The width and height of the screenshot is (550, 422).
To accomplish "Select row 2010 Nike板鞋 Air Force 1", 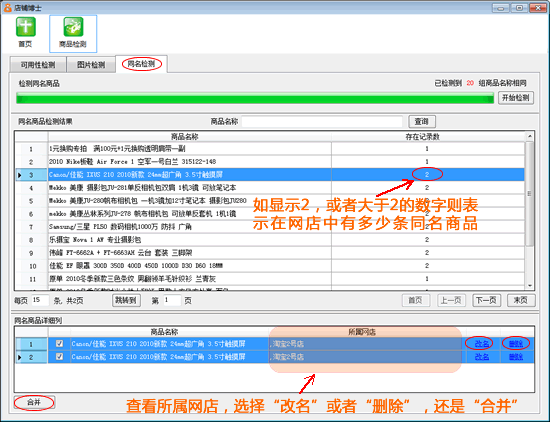I will click(x=269, y=162).
